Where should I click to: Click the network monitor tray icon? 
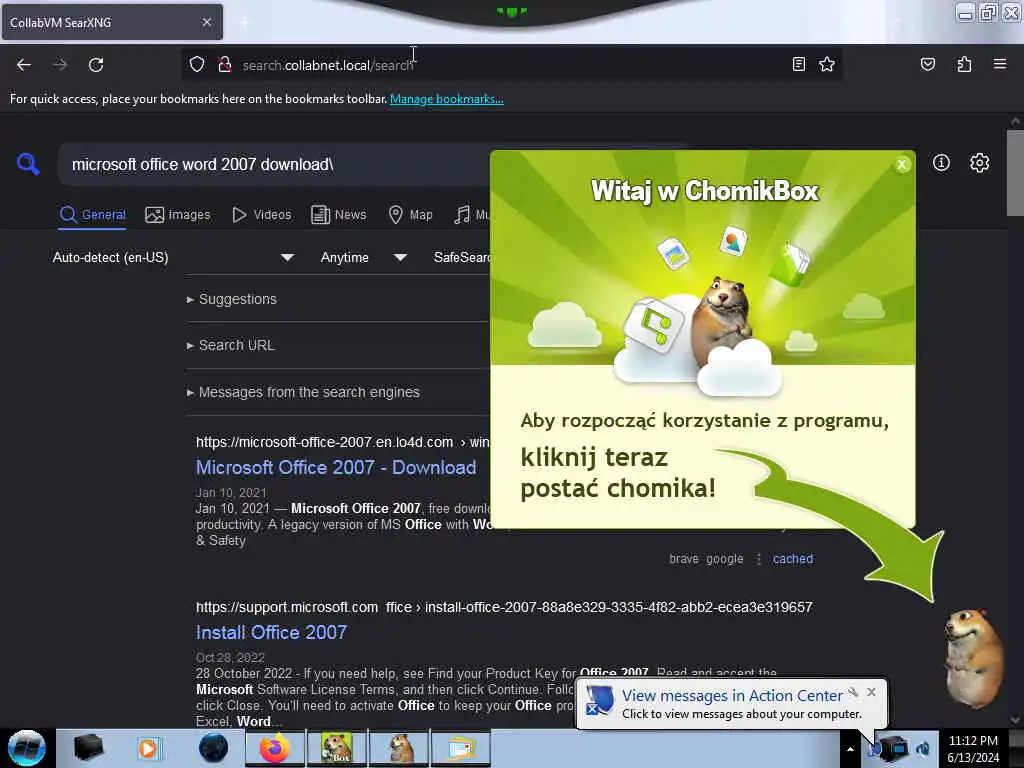[x=896, y=748]
